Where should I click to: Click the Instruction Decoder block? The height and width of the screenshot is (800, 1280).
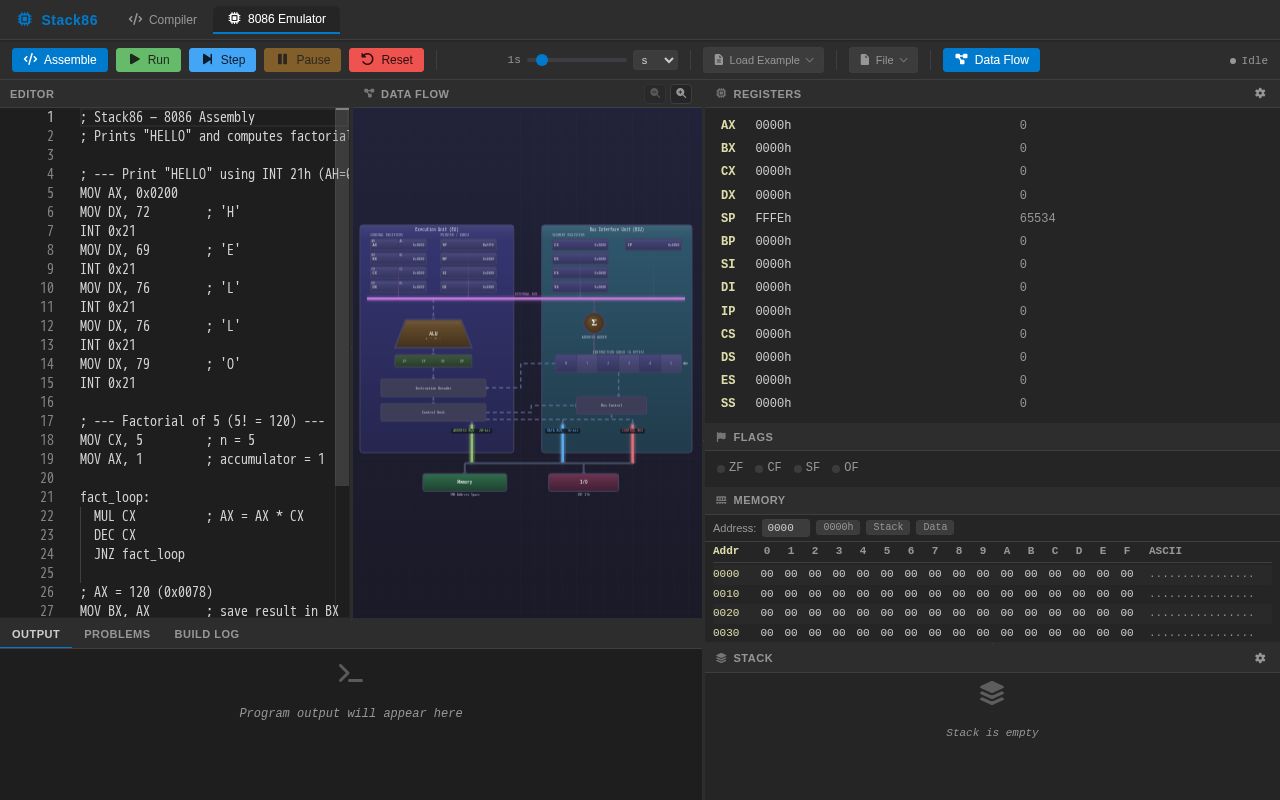point(433,388)
